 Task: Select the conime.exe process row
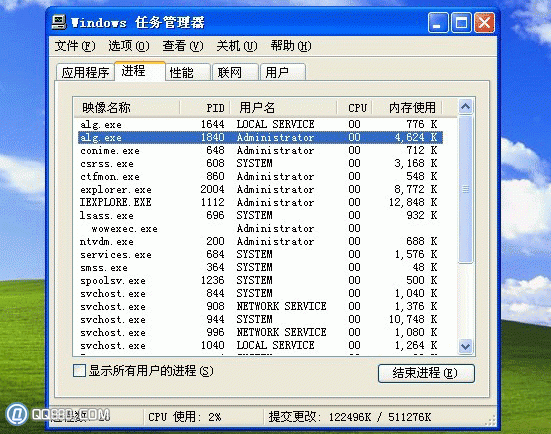260,150
